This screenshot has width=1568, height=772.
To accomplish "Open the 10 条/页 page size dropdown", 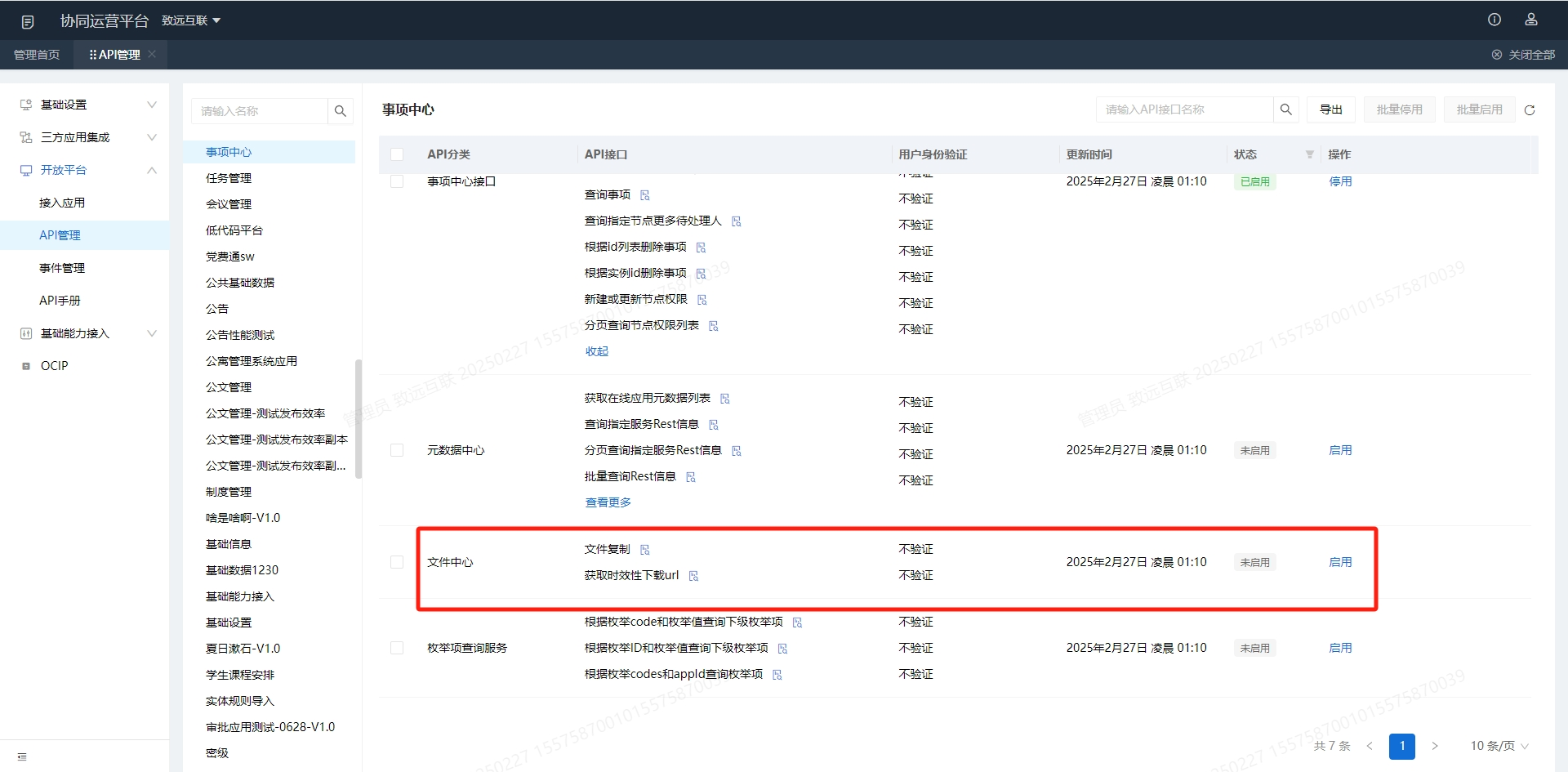I will [x=1499, y=746].
